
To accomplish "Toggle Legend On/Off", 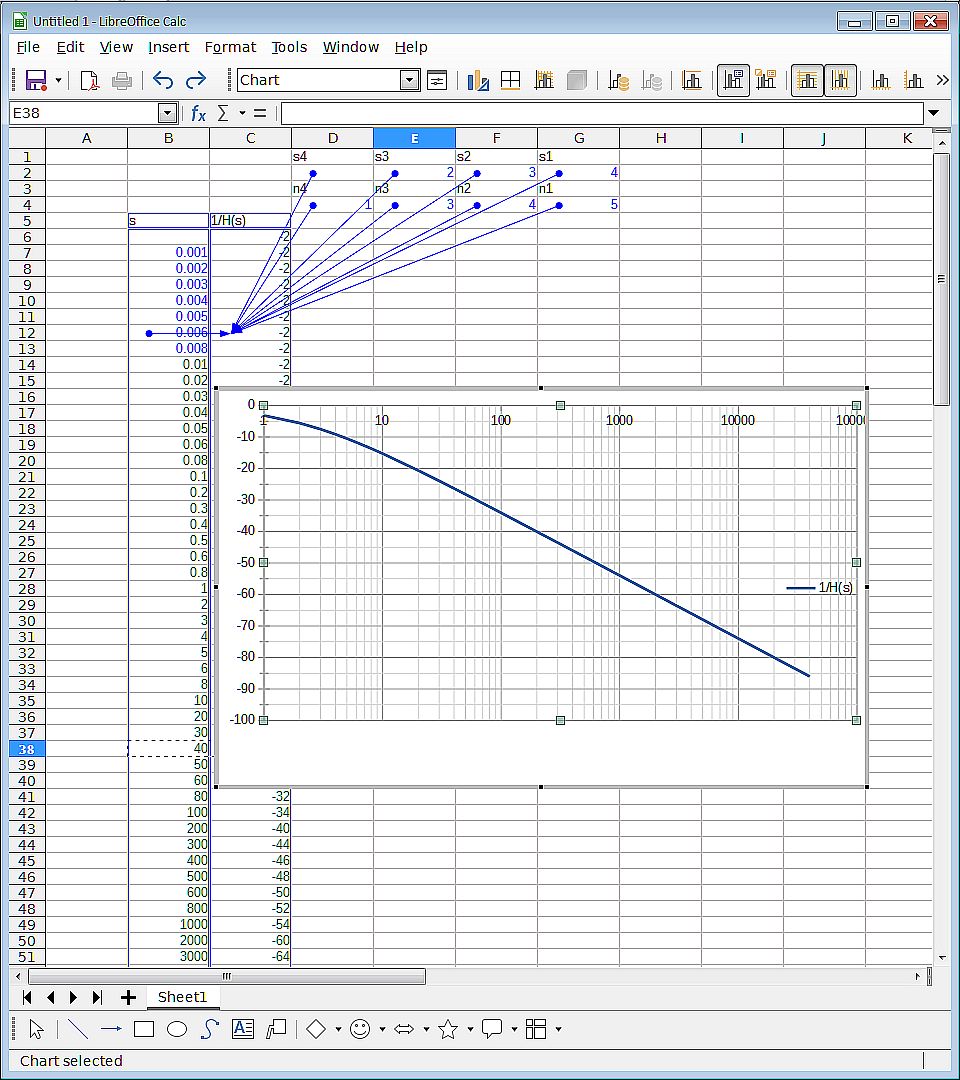I will (x=733, y=81).
